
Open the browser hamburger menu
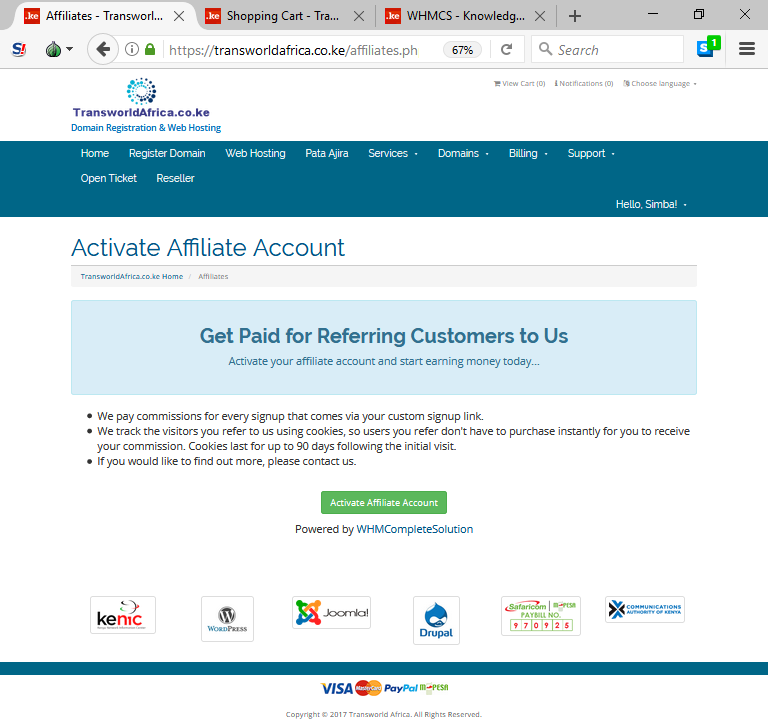[746, 49]
